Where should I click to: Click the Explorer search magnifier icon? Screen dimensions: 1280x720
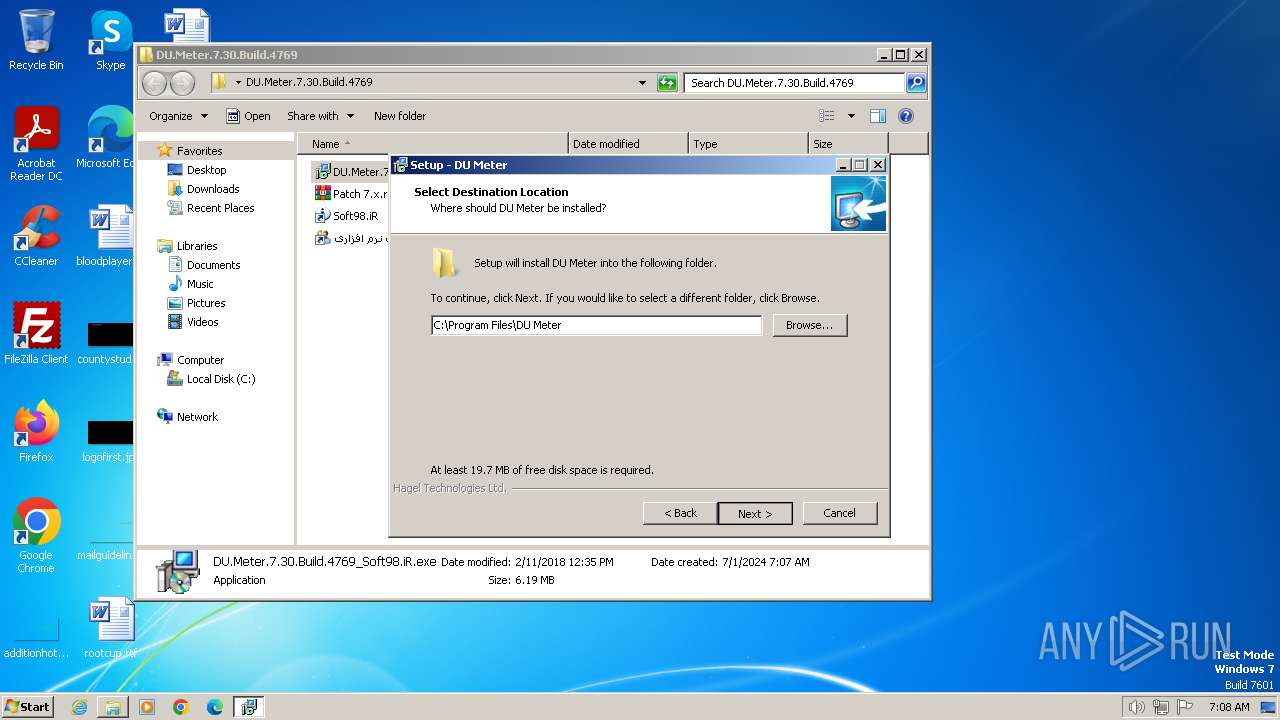point(916,83)
